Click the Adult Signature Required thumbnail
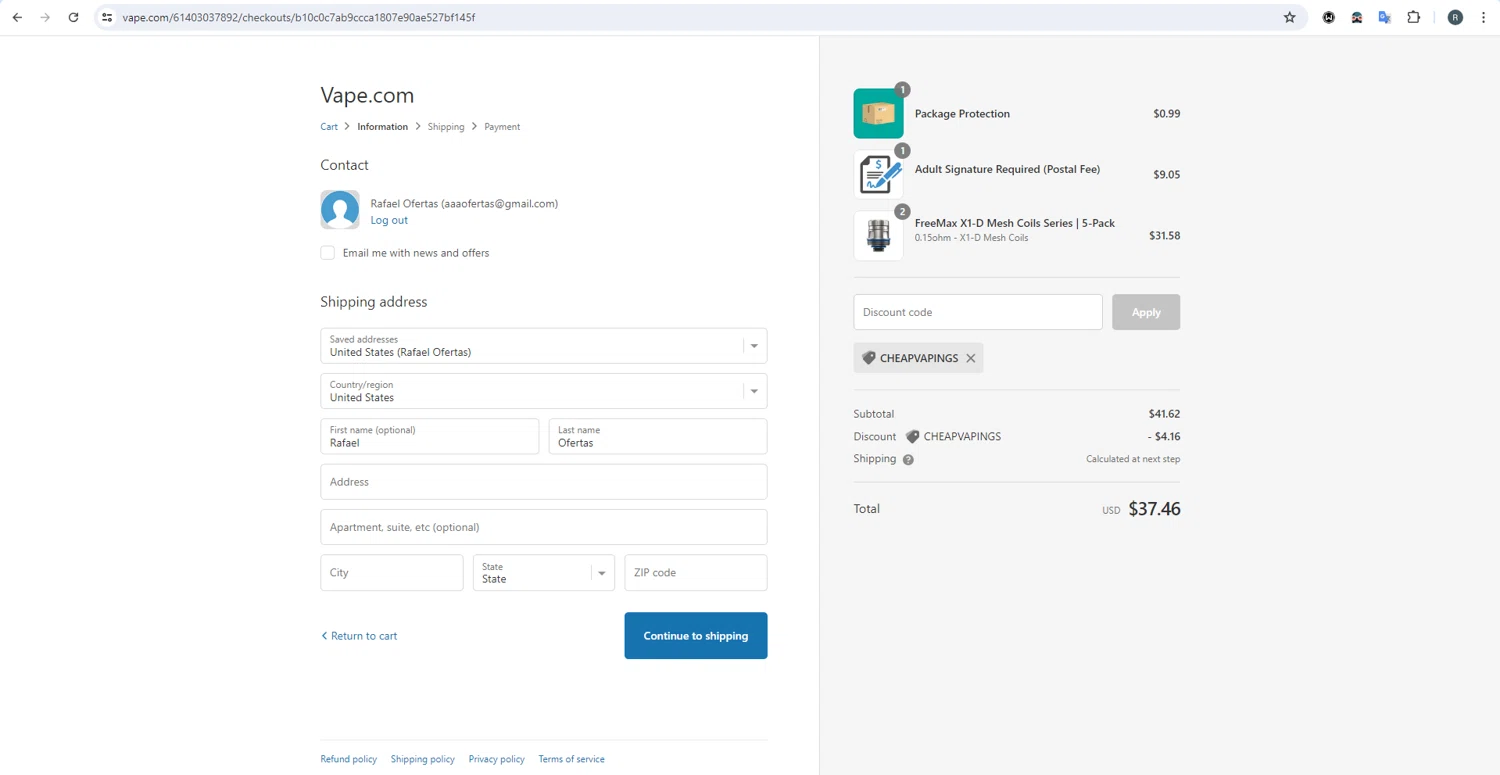Viewport: 1500px width, 775px height. 878,174
